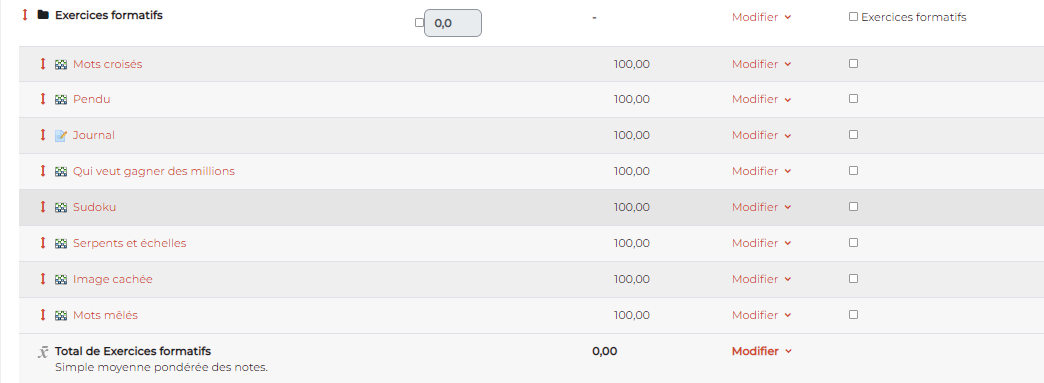1044x383 pixels.
Task: Click the 0,0 weight input field
Action: tap(453, 23)
